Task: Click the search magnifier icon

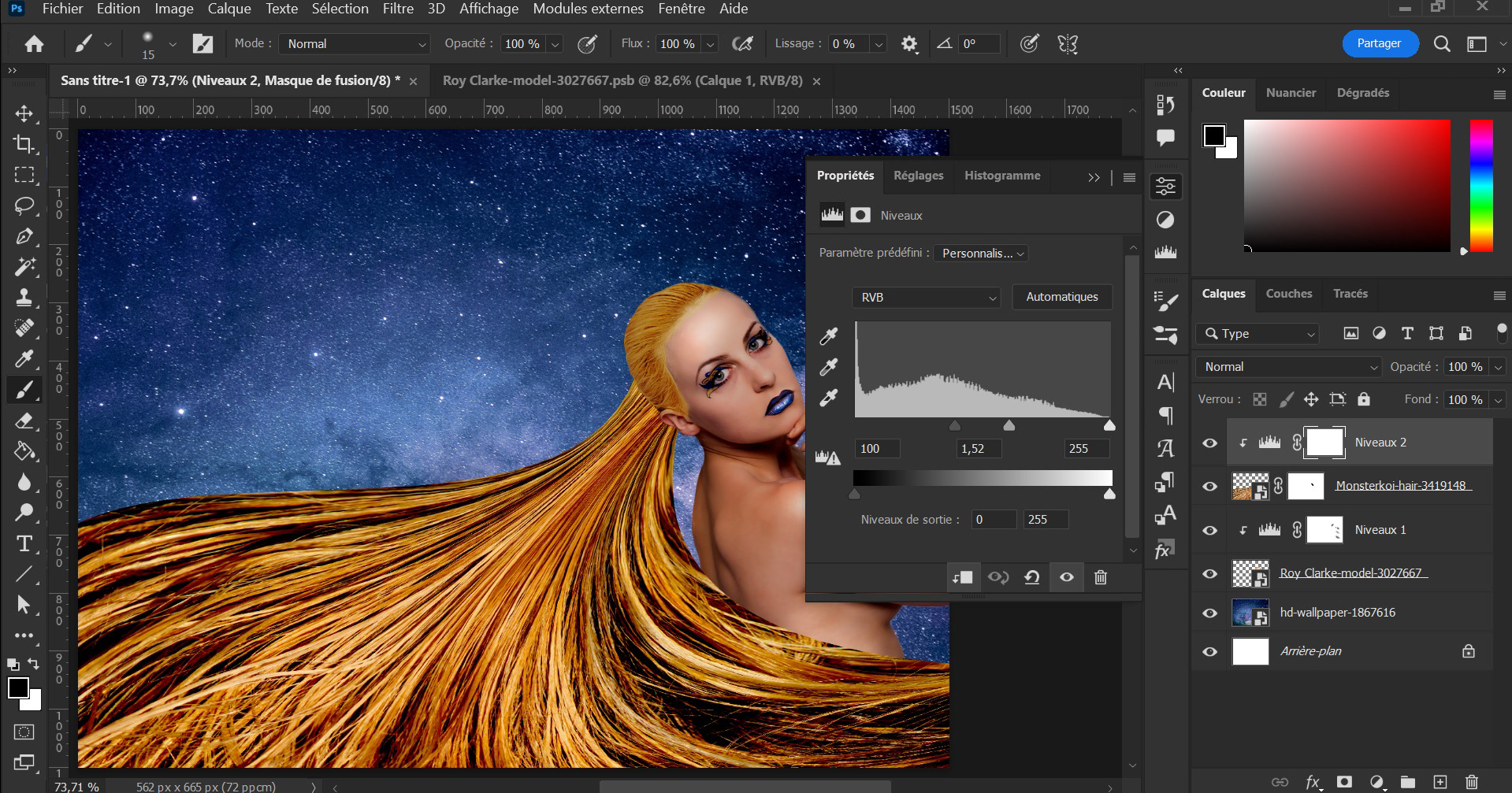Action: point(1442,44)
